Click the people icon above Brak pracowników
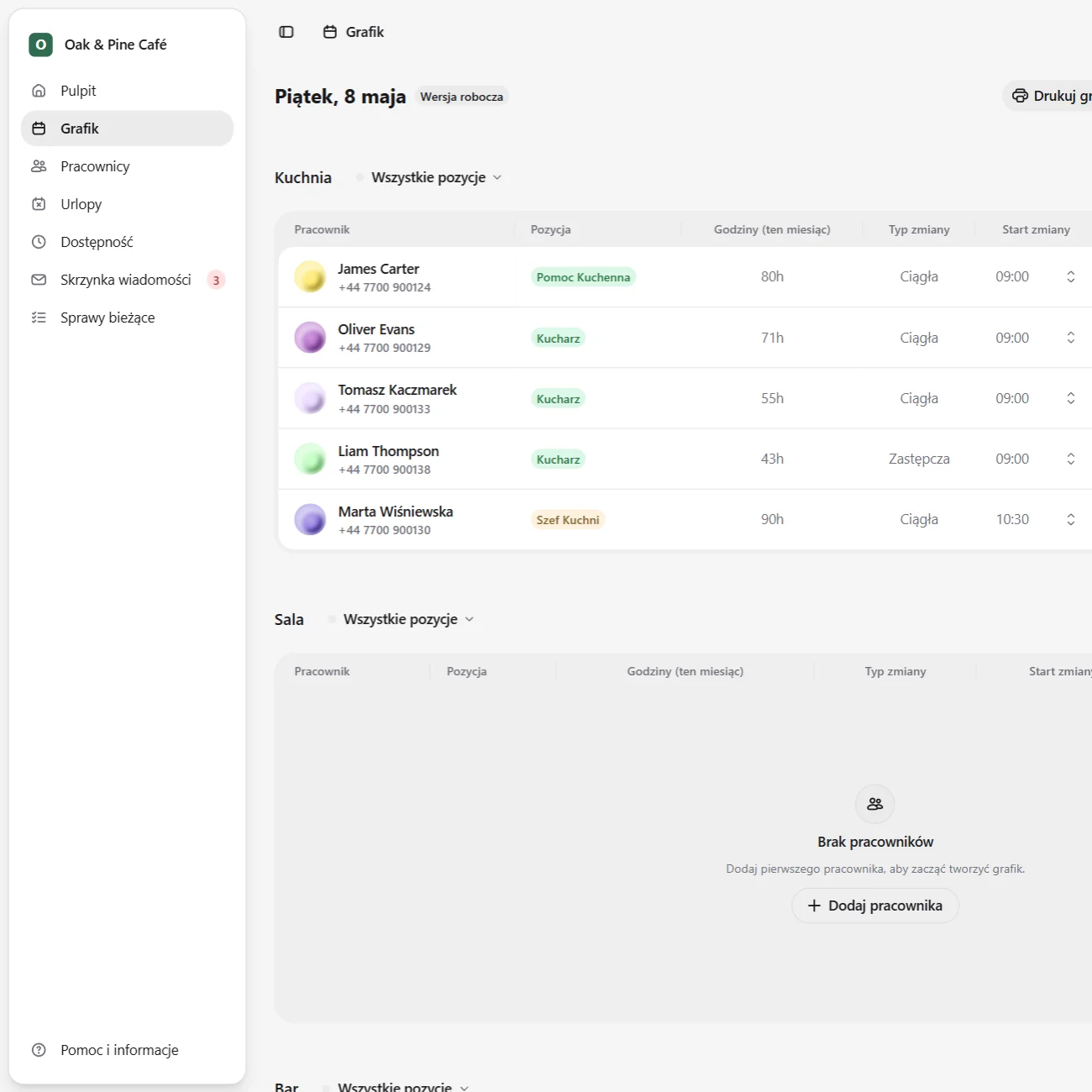 click(875, 804)
